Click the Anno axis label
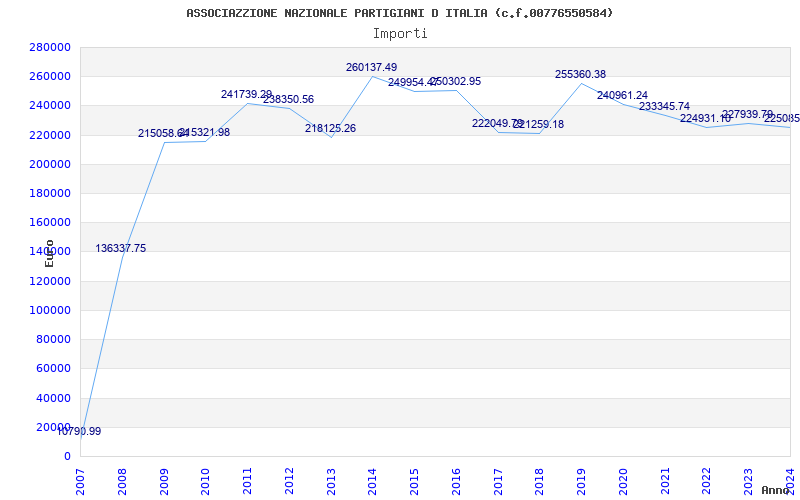The image size is (800, 500). coord(776,490)
